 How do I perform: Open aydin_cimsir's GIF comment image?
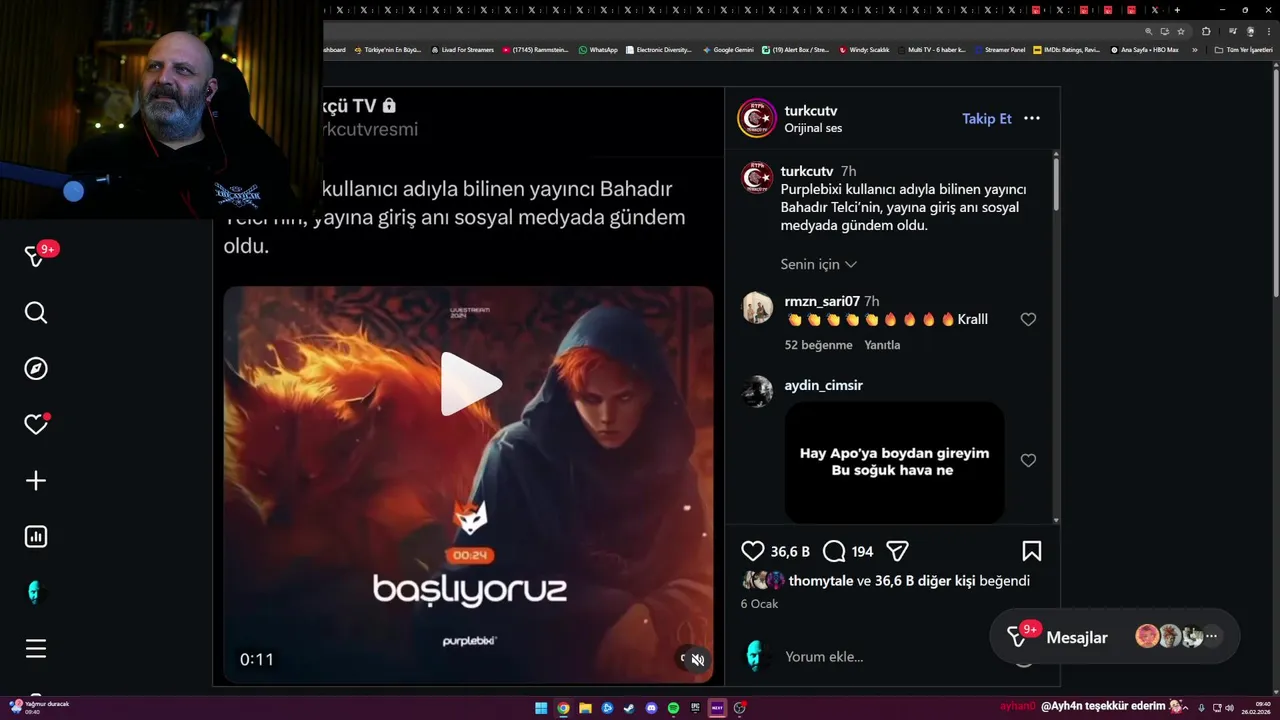coord(894,462)
